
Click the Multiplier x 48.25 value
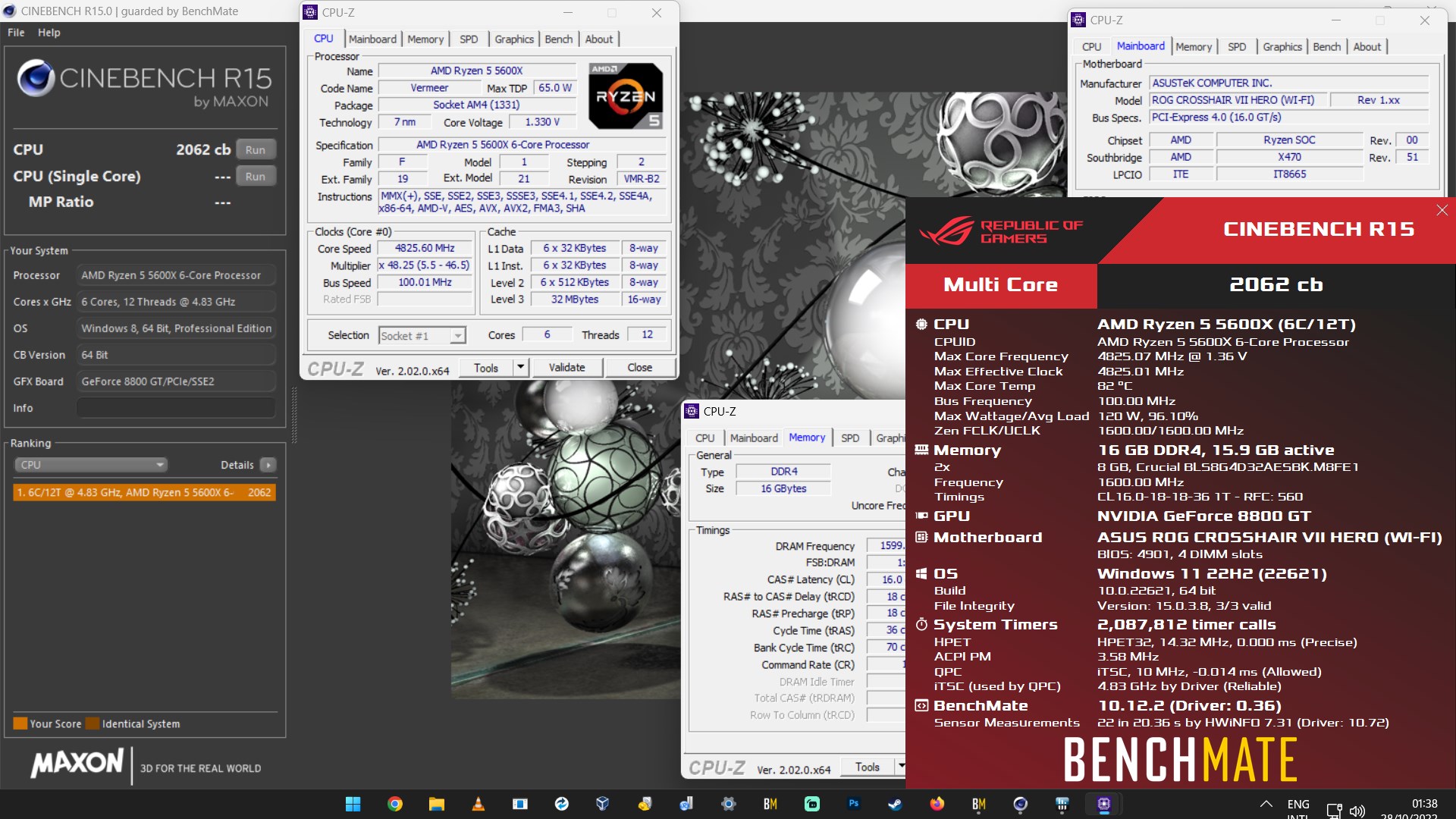click(x=425, y=265)
